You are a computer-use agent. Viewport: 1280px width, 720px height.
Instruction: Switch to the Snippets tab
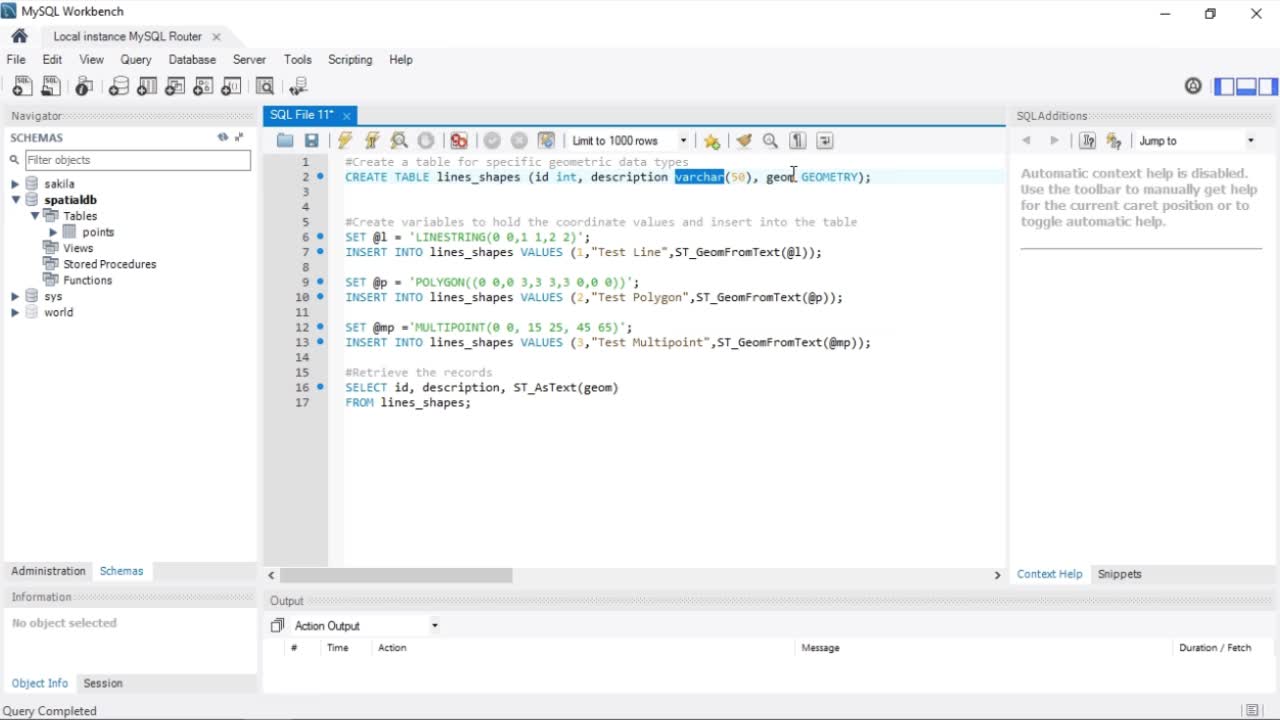1119,574
